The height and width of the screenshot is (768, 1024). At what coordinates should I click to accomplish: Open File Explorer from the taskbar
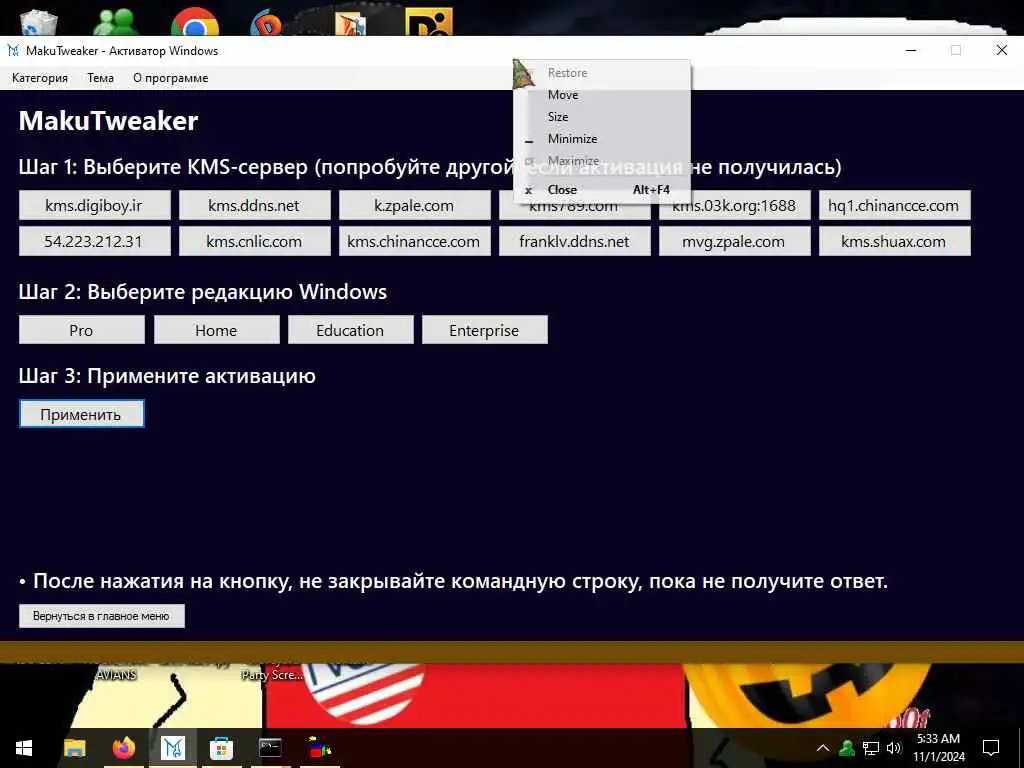[74, 748]
